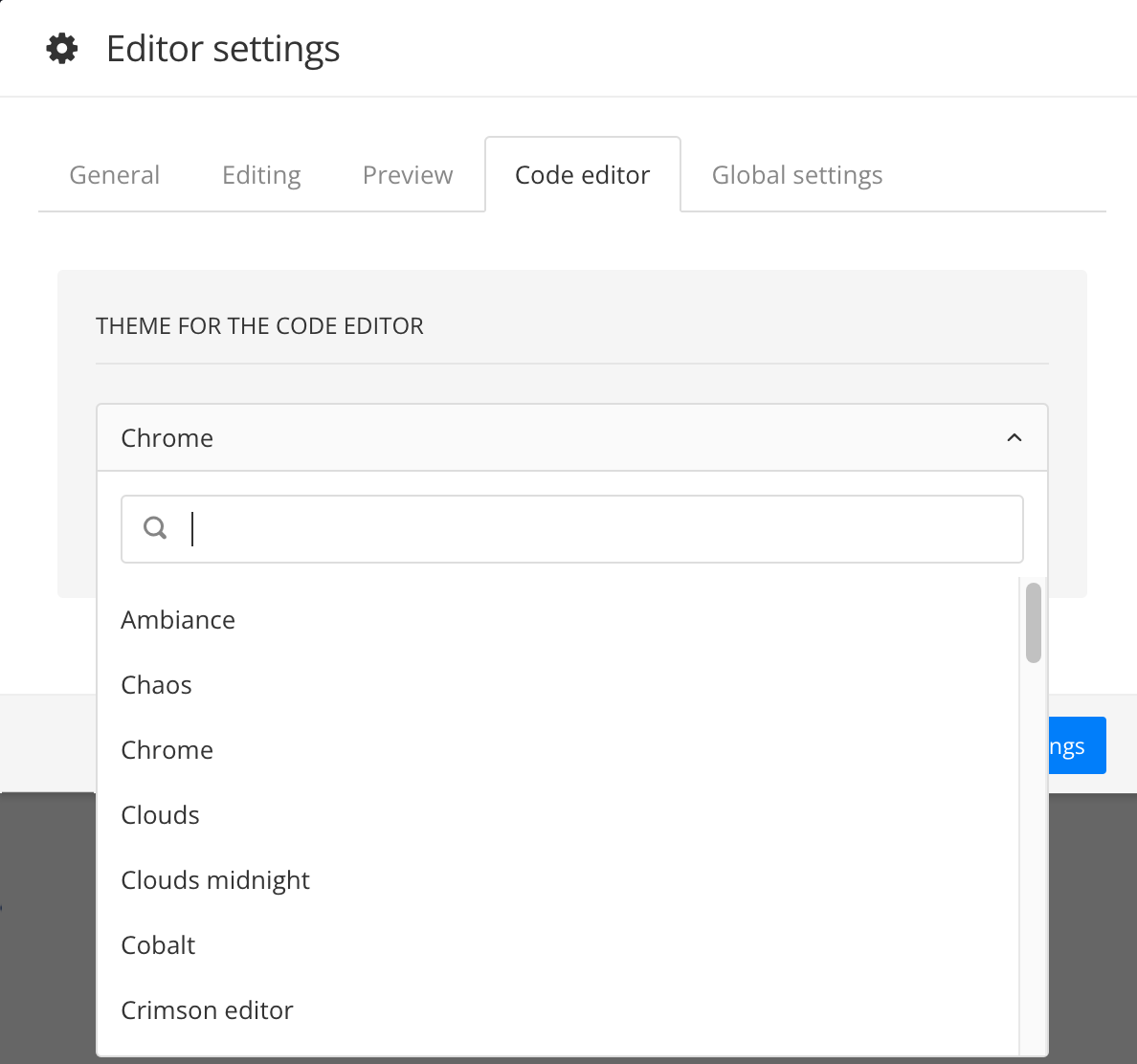
Task: Select the Code editor tab
Action: pyautogui.click(x=582, y=174)
